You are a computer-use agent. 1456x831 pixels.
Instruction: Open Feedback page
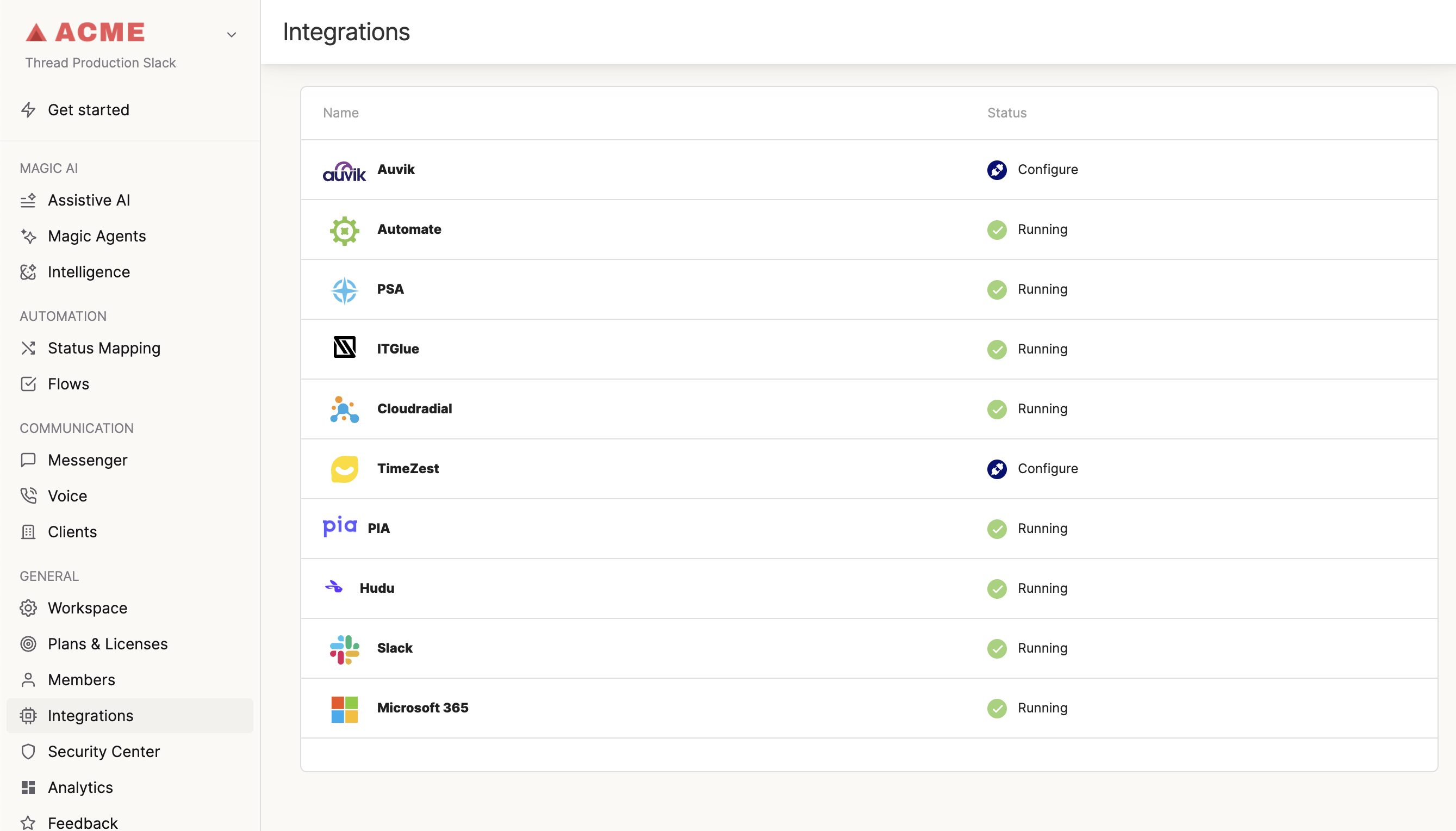coord(83,822)
